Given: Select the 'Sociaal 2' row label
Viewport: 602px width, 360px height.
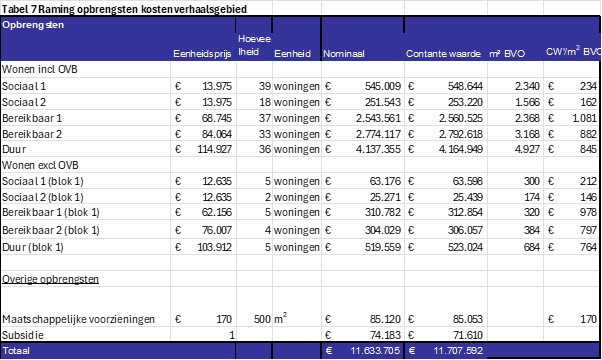Looking at the screenshot, I should (x=24, y=102).
